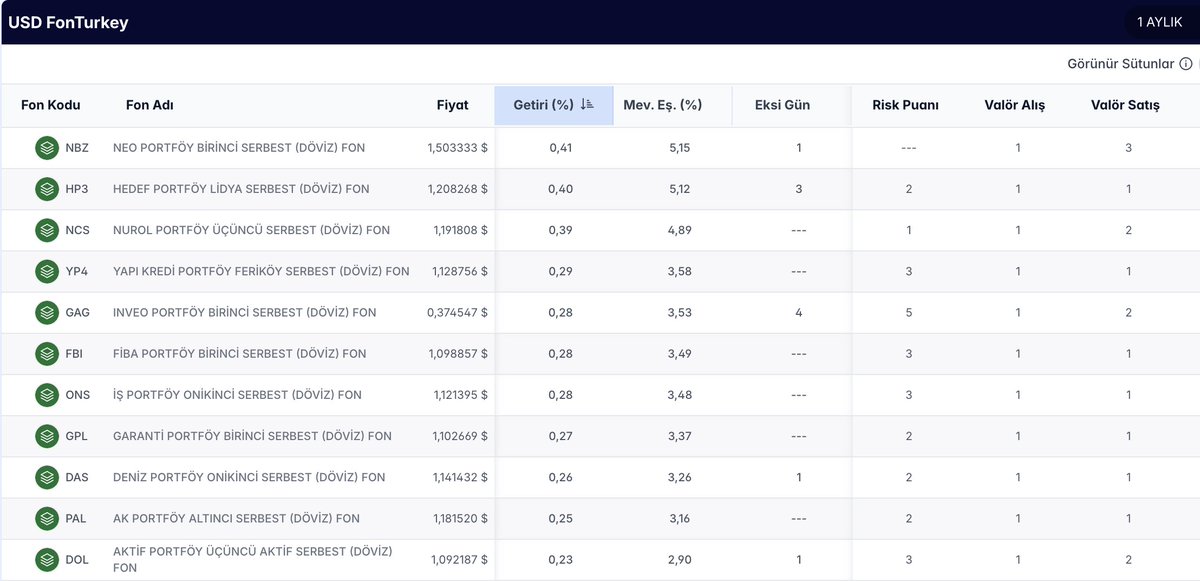
Task: Click the price 0,374547 $
Action: coord(458,313)
